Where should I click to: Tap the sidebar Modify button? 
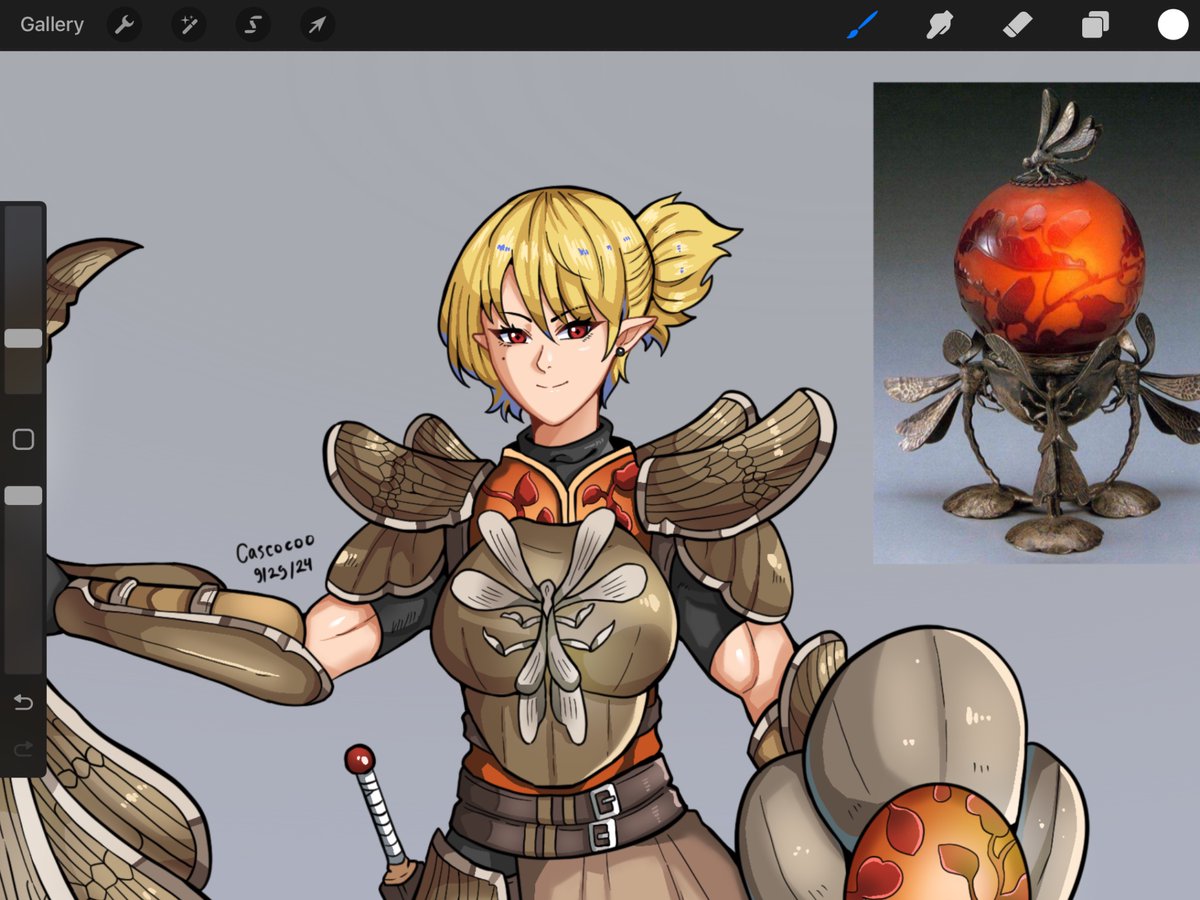pos(23,440)
